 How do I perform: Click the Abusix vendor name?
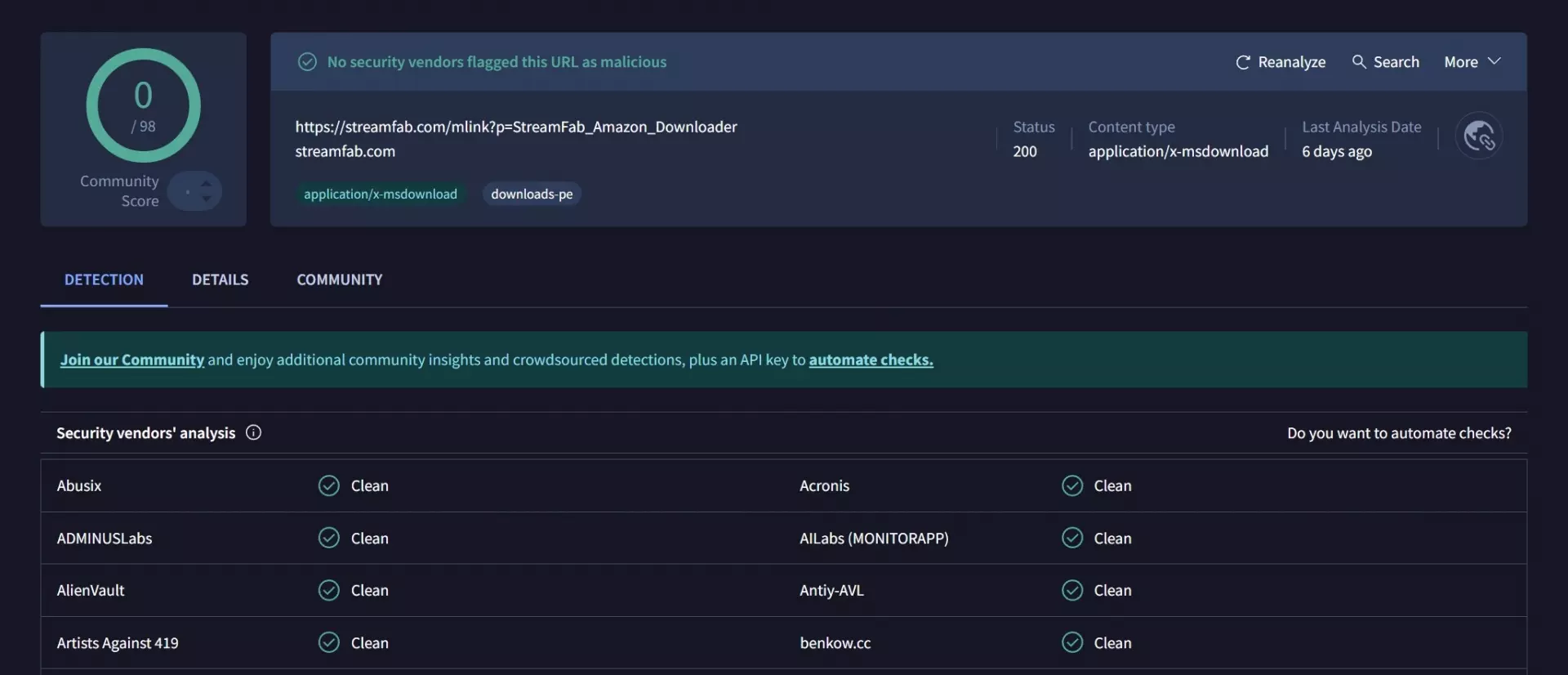coord(79,485)
